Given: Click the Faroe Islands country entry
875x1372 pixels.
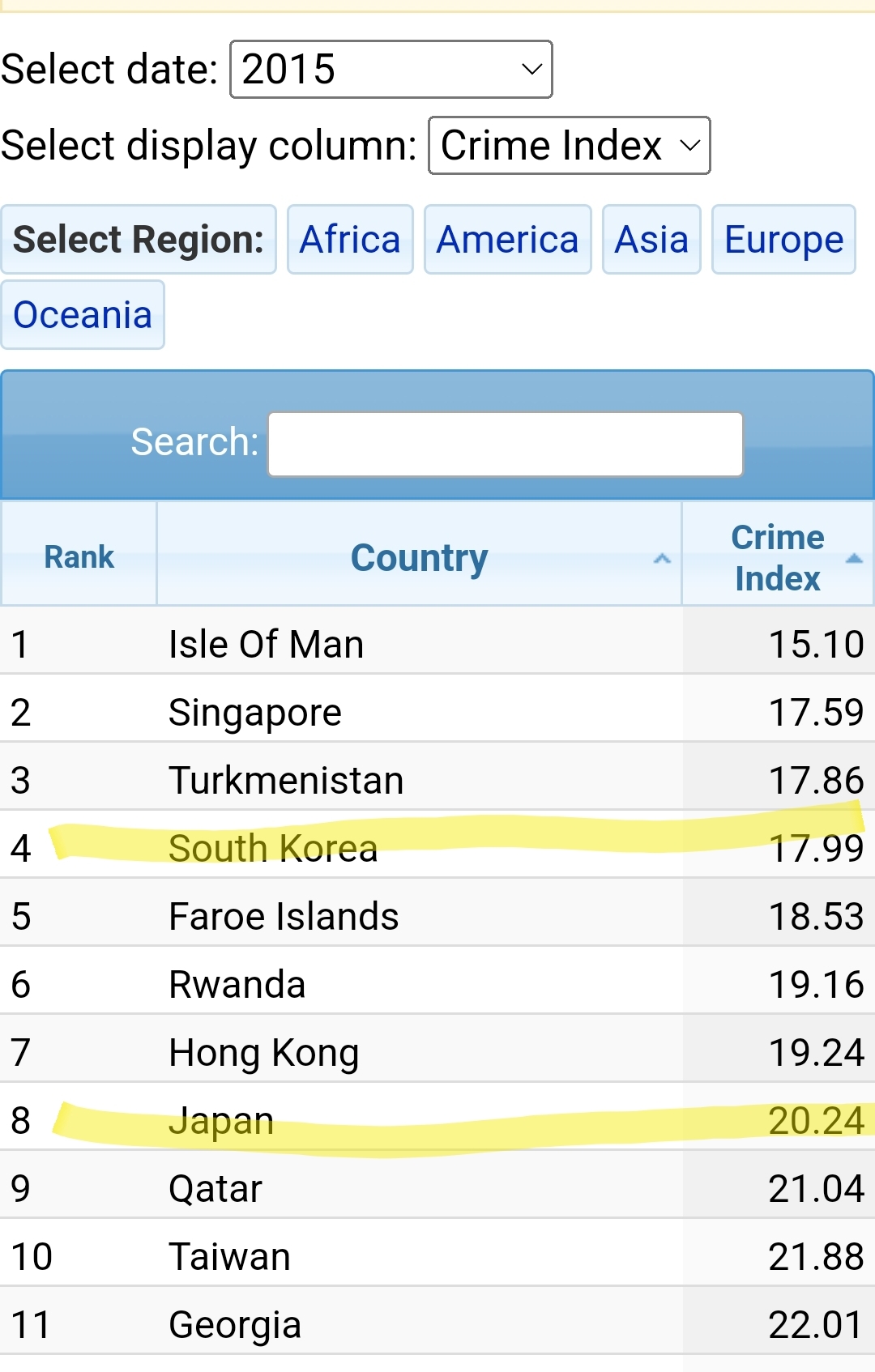Looking at the screenshot, I should (x=284, y=917).
